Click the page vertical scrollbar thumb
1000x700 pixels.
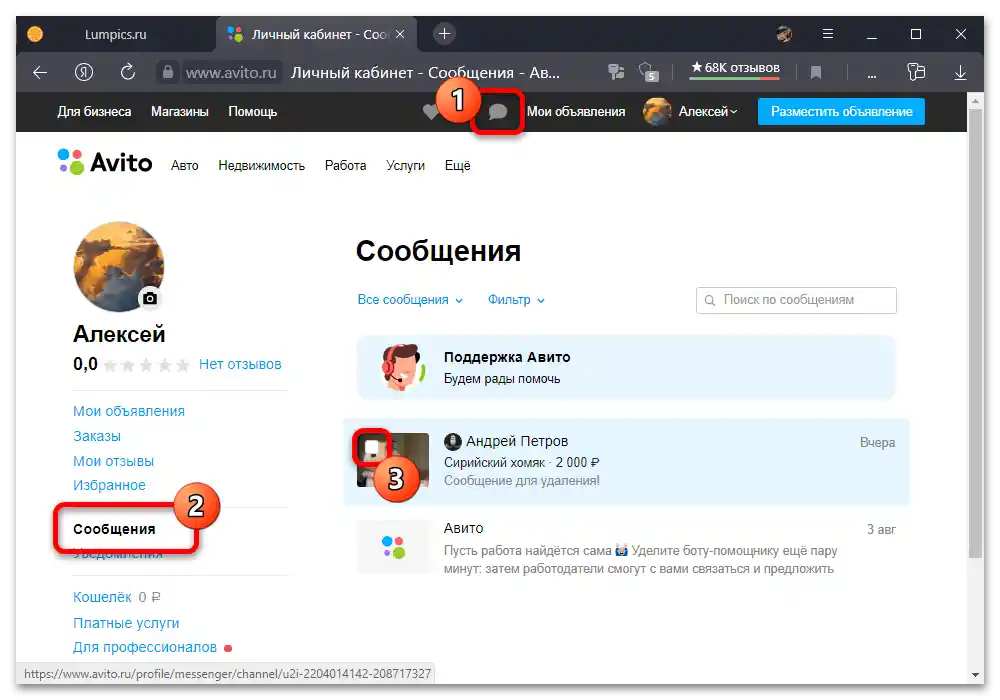coord(974,333)
